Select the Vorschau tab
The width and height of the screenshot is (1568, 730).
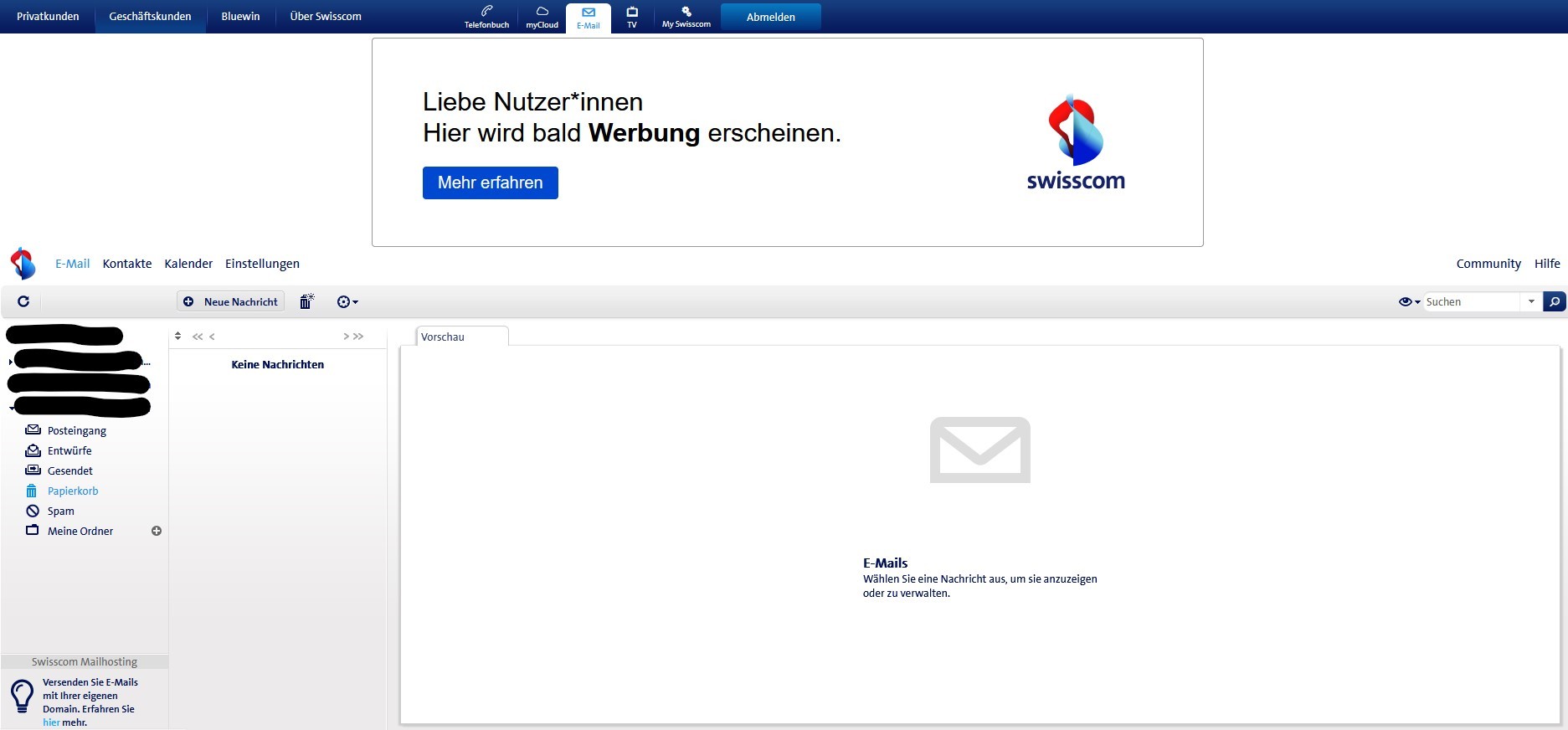click(x=462, y=337)
